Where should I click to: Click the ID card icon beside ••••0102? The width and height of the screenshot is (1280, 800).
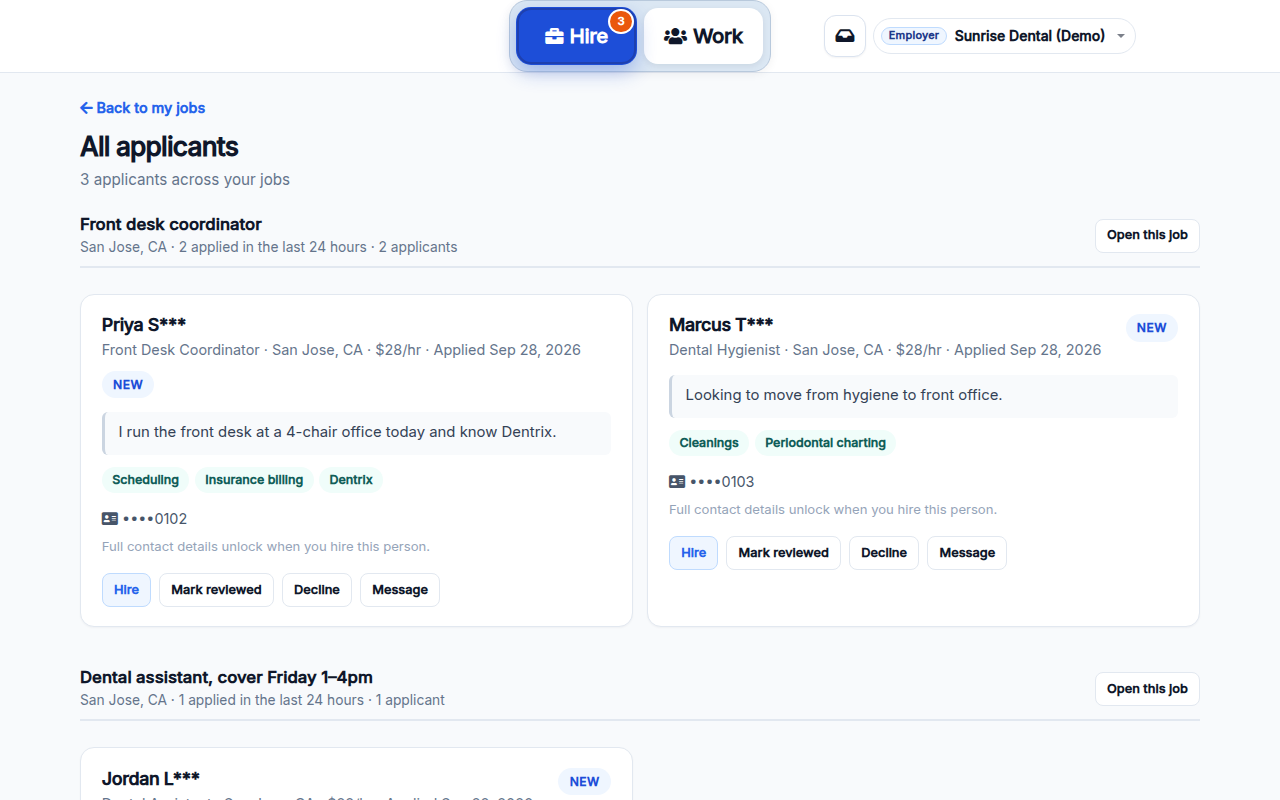110,519
